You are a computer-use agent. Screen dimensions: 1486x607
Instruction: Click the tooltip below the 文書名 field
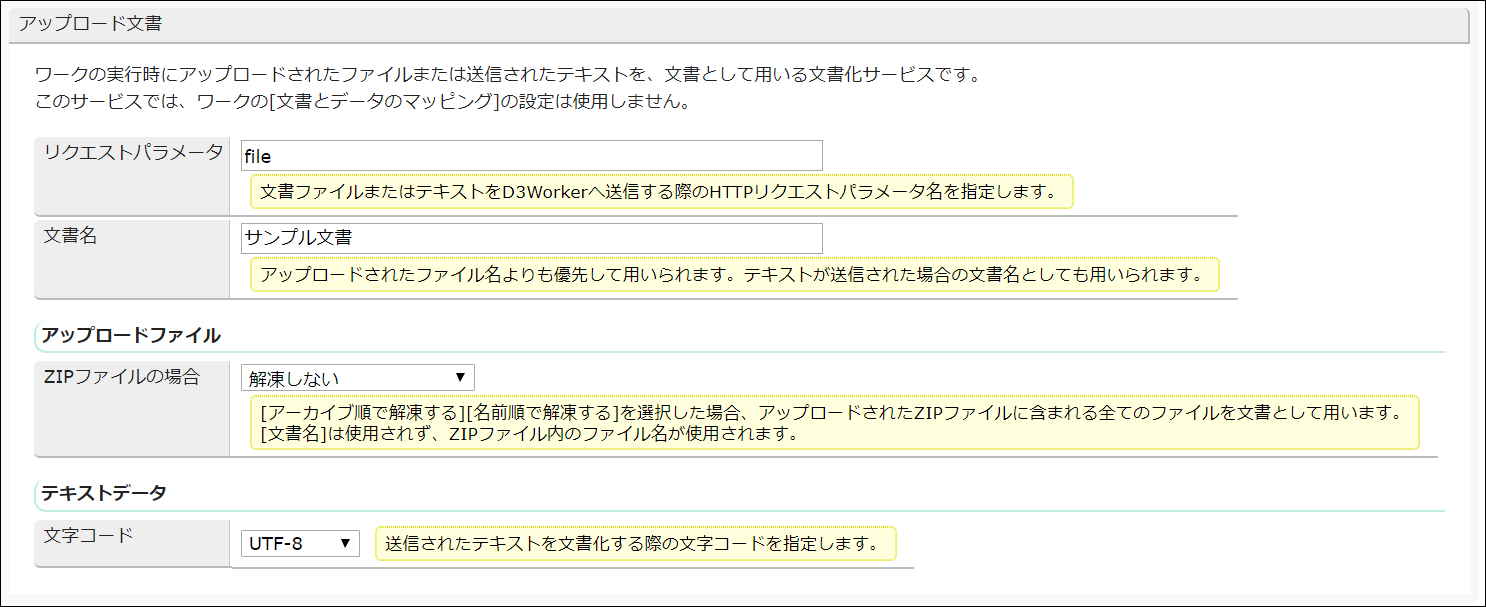tap(735, 276)
